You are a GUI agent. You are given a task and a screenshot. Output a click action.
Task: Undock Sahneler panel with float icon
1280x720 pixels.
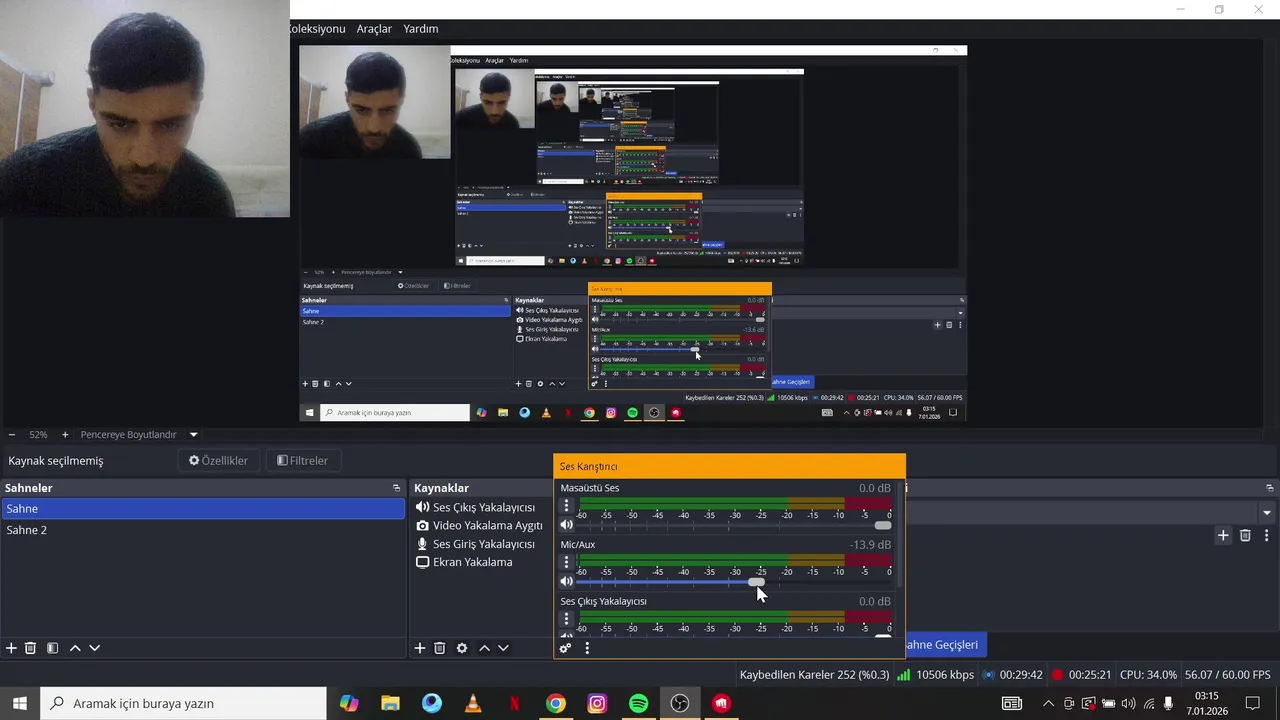click(x=397, y=488)
